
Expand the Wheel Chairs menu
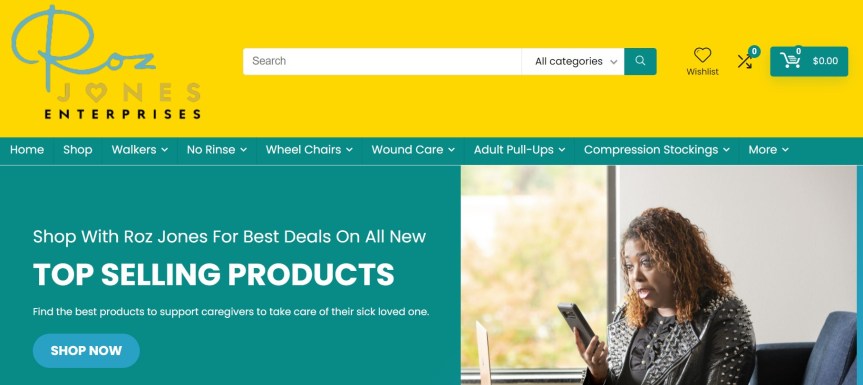309,150
